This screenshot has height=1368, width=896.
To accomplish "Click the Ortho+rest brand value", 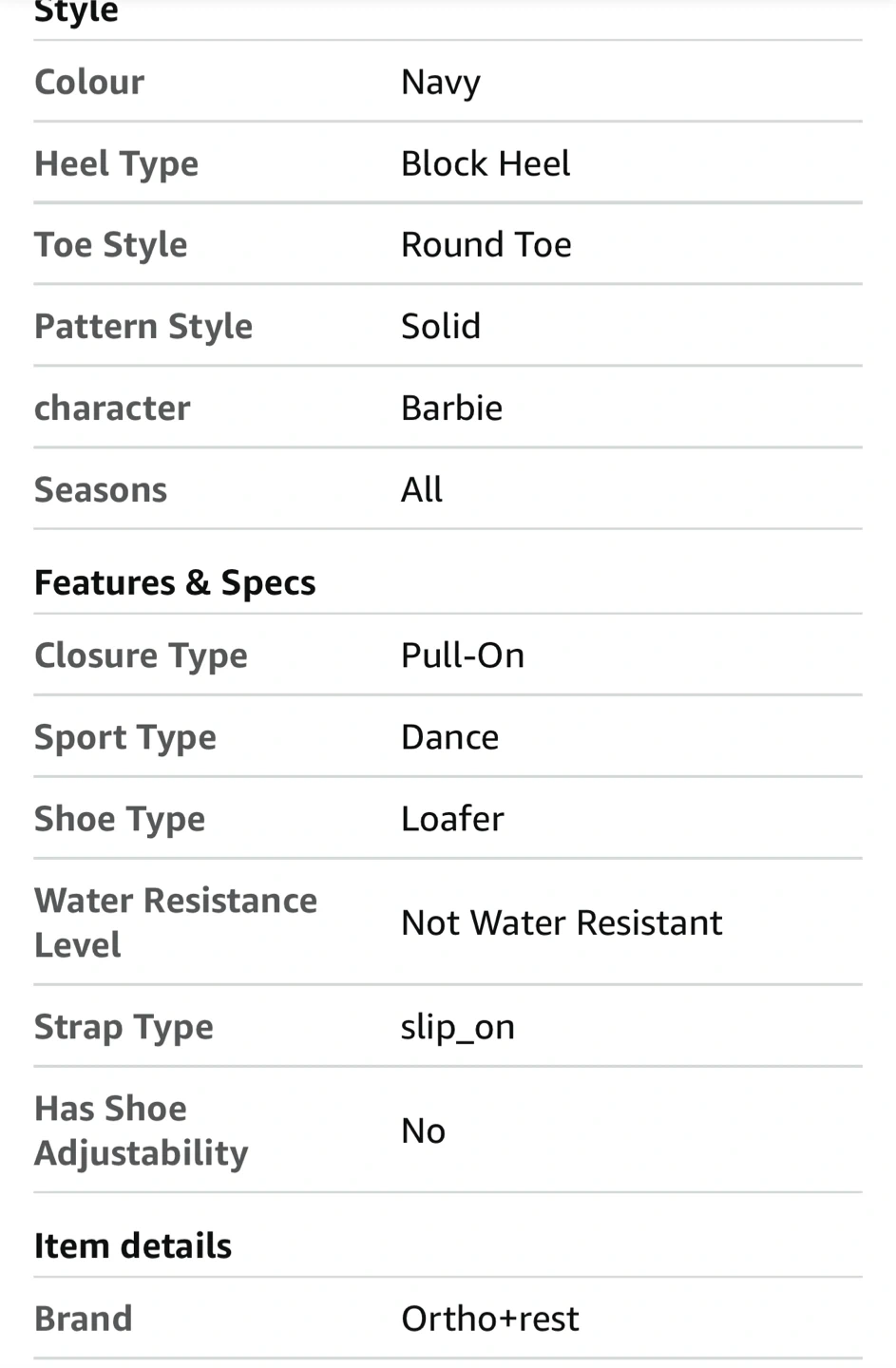I will click(x=490, y=1319).
